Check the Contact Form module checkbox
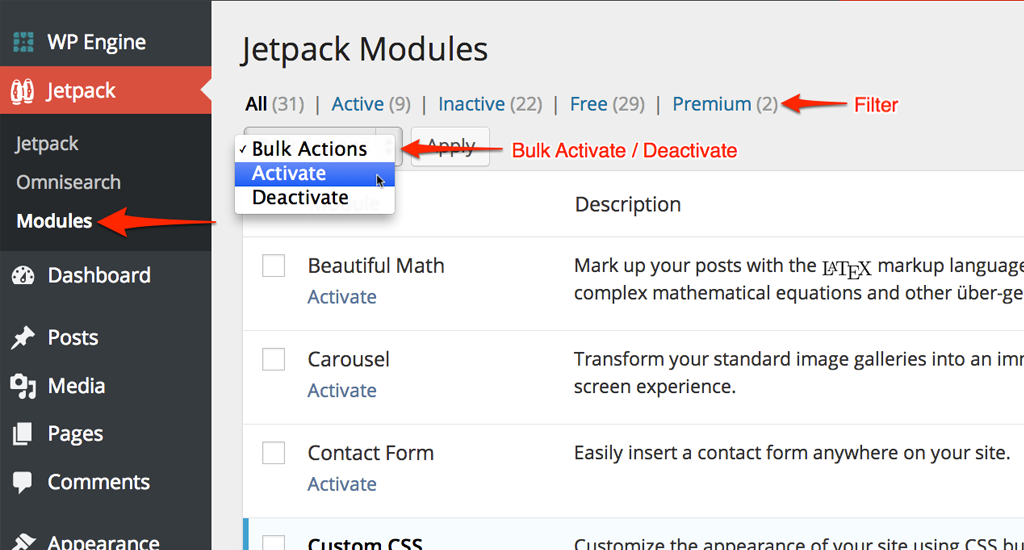Image resolution: width=1024 pixels, height=550 pixels. (x=274, y=452)
